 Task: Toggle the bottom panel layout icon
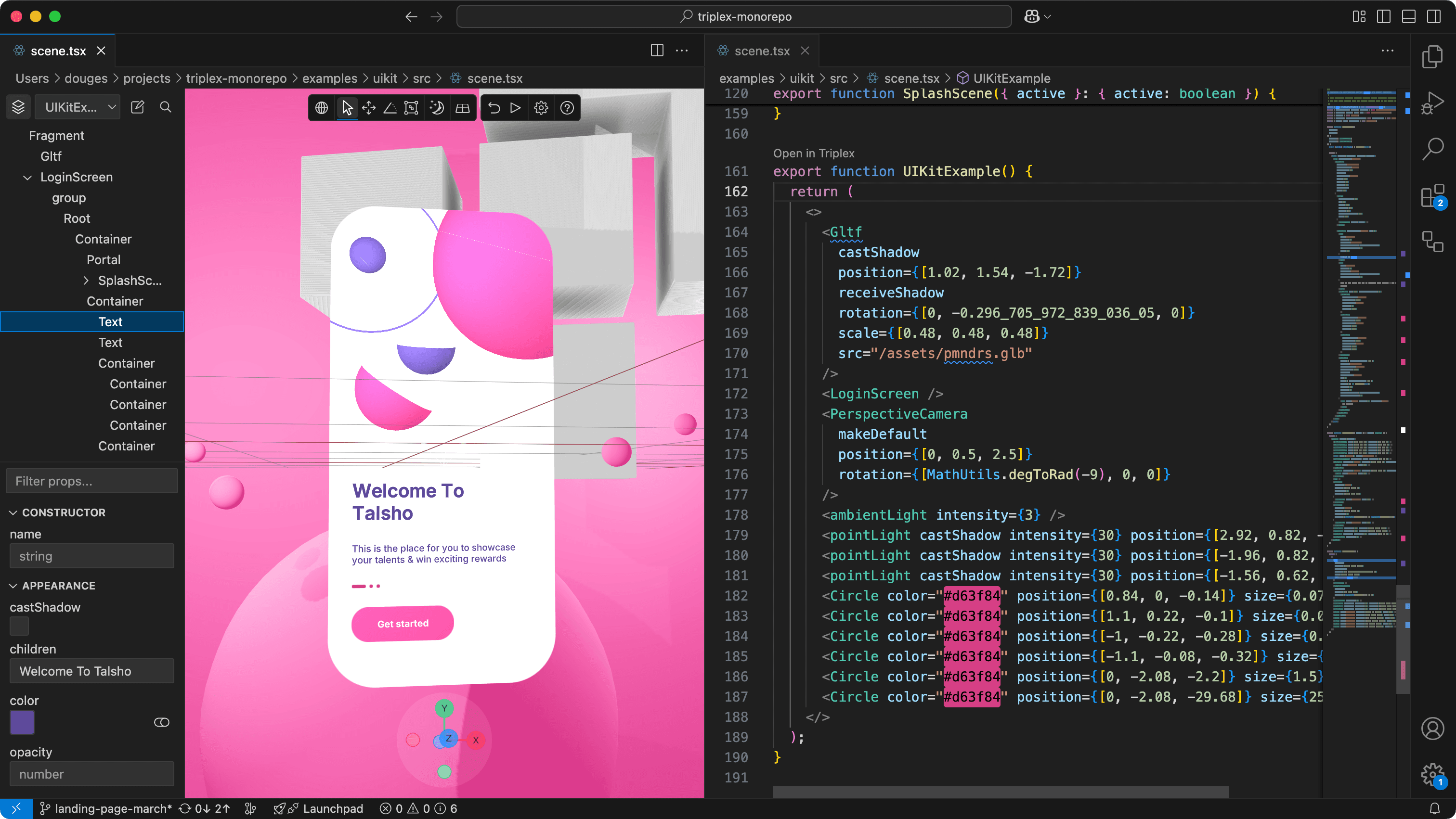1408,16
